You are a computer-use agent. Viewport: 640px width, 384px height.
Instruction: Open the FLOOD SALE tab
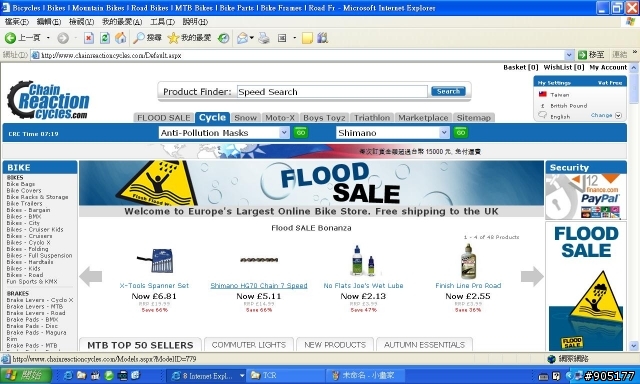click(164, 118)
